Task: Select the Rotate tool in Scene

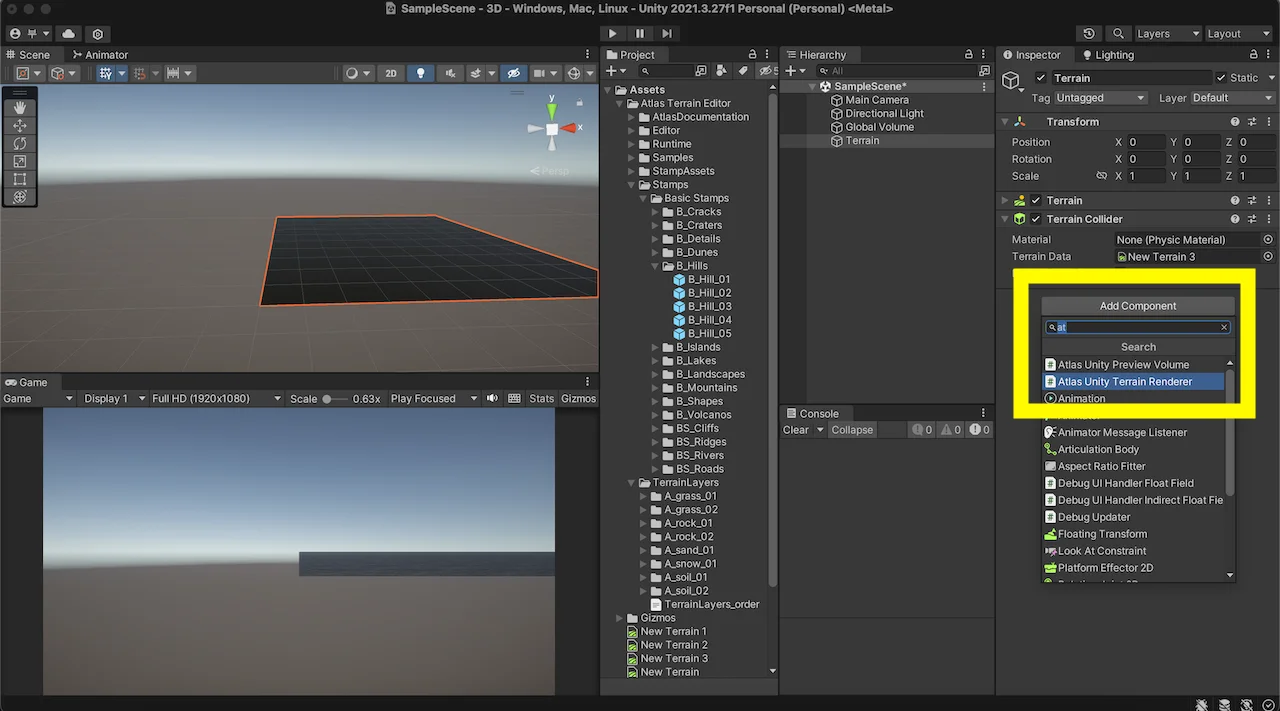Action: point(20,144)
